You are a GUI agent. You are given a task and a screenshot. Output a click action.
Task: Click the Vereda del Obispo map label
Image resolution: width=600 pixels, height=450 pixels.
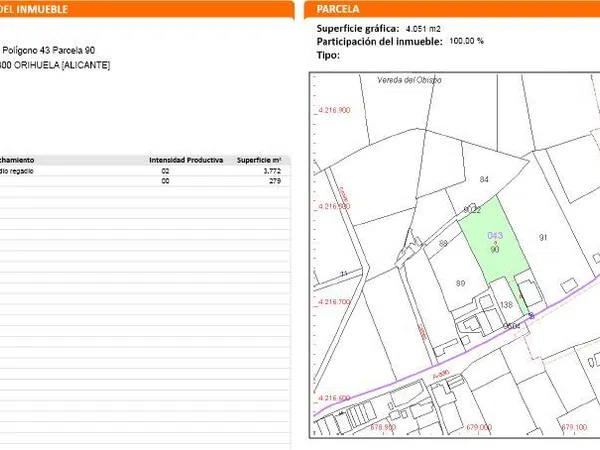coord(408,80)
